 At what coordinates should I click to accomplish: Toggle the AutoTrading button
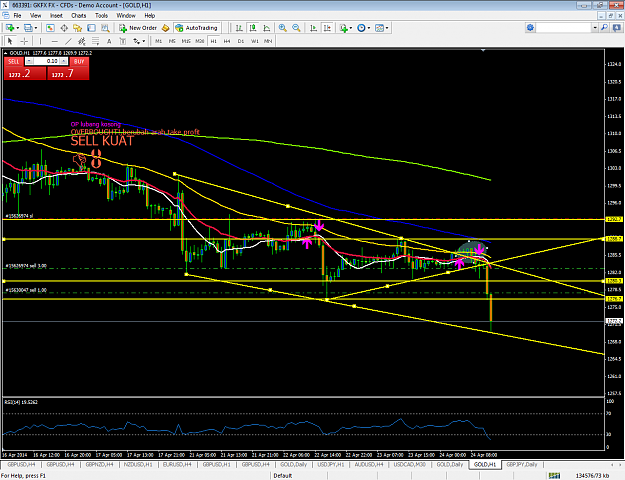tap(197, 28)
